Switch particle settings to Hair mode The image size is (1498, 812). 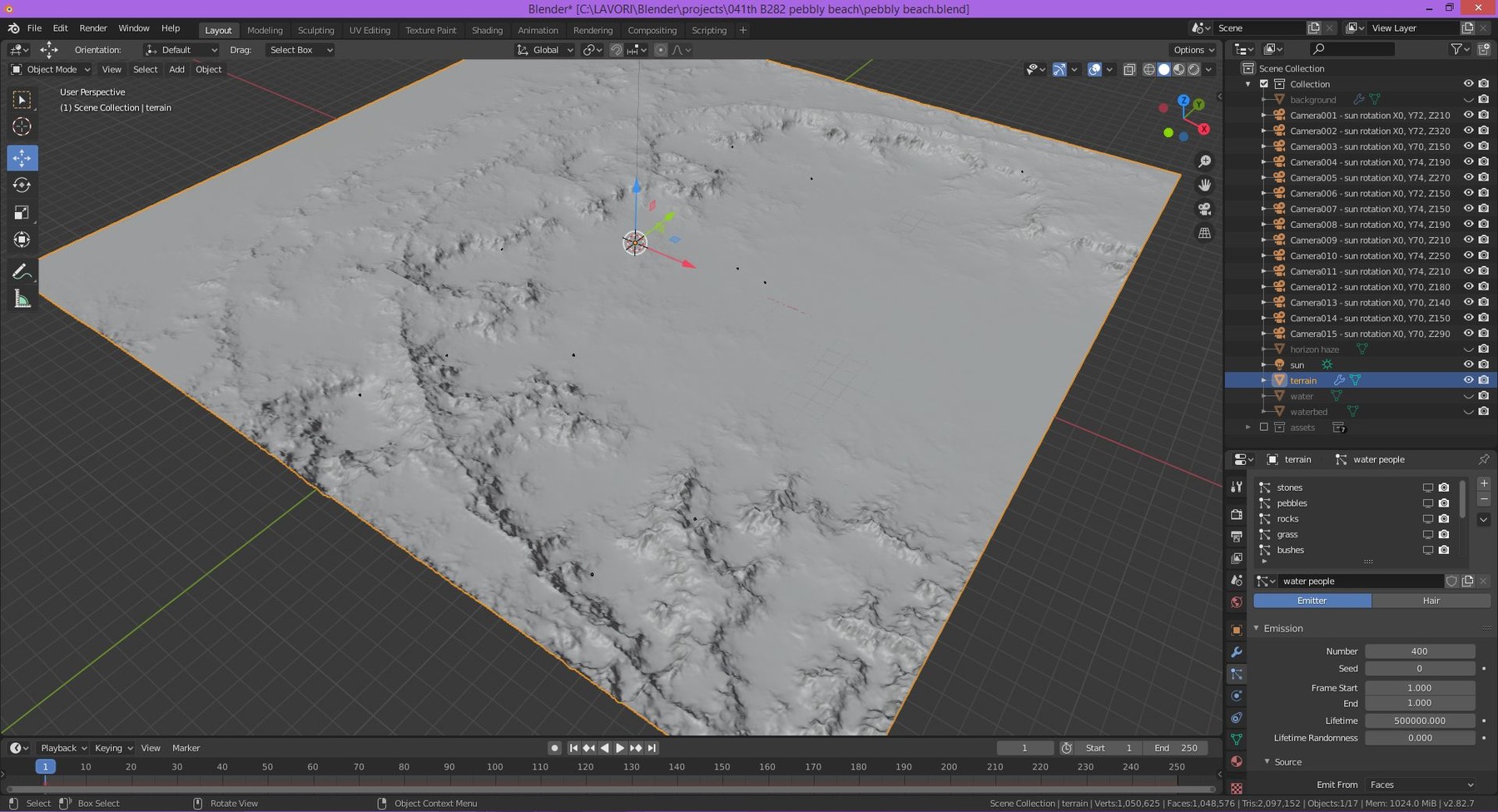pos(1431,600)
